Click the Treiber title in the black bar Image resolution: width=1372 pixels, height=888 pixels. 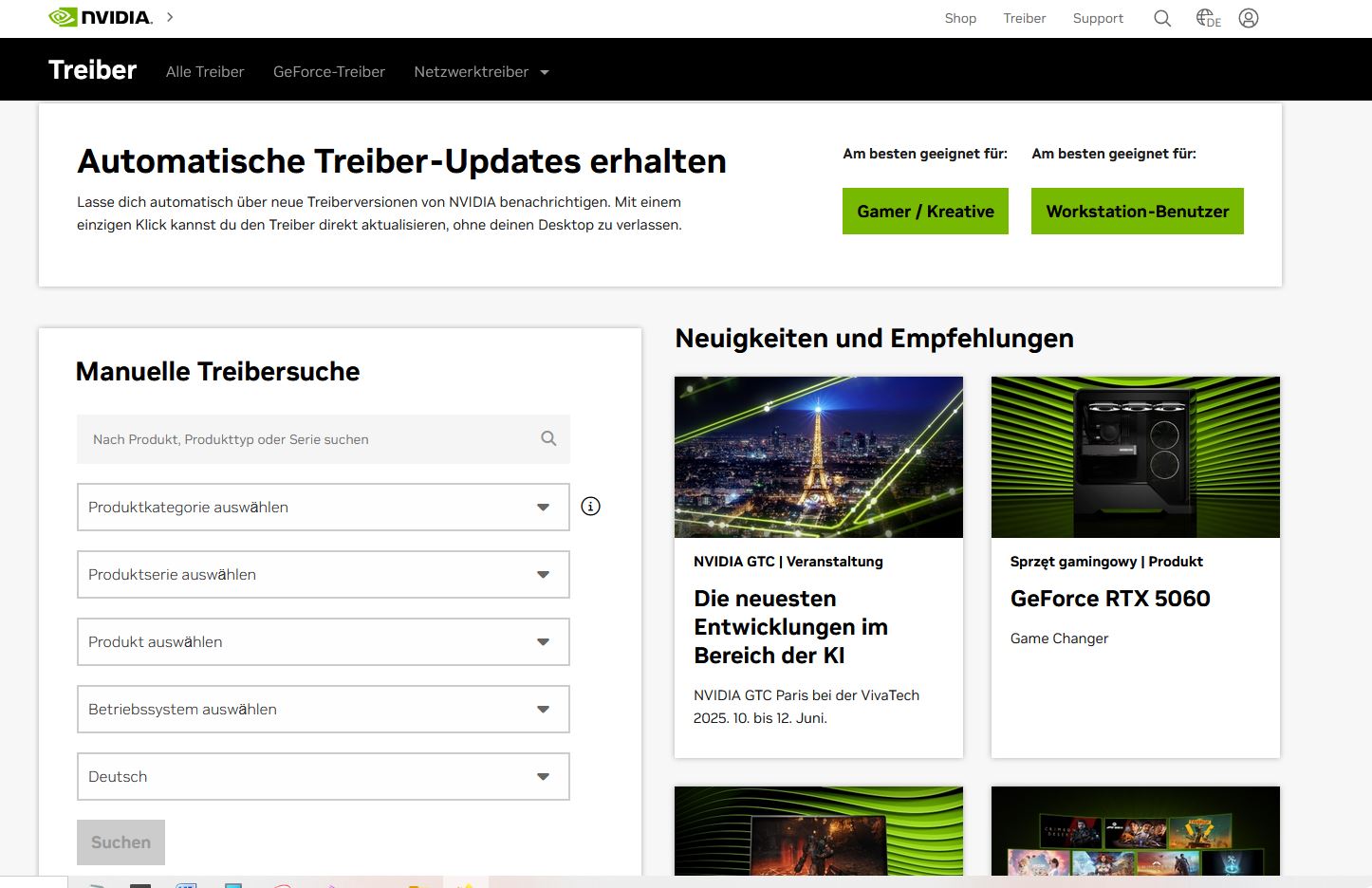click(93, 70)
